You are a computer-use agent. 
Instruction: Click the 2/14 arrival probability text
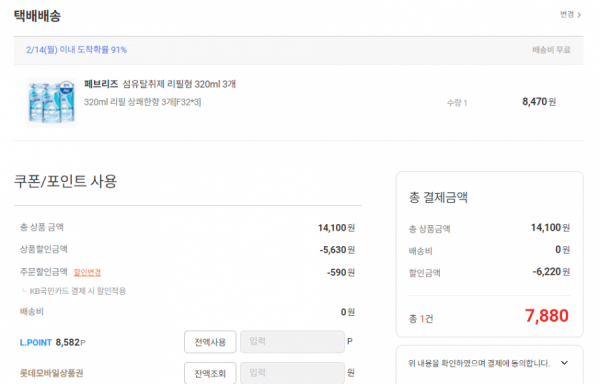[x=77, y=50]
